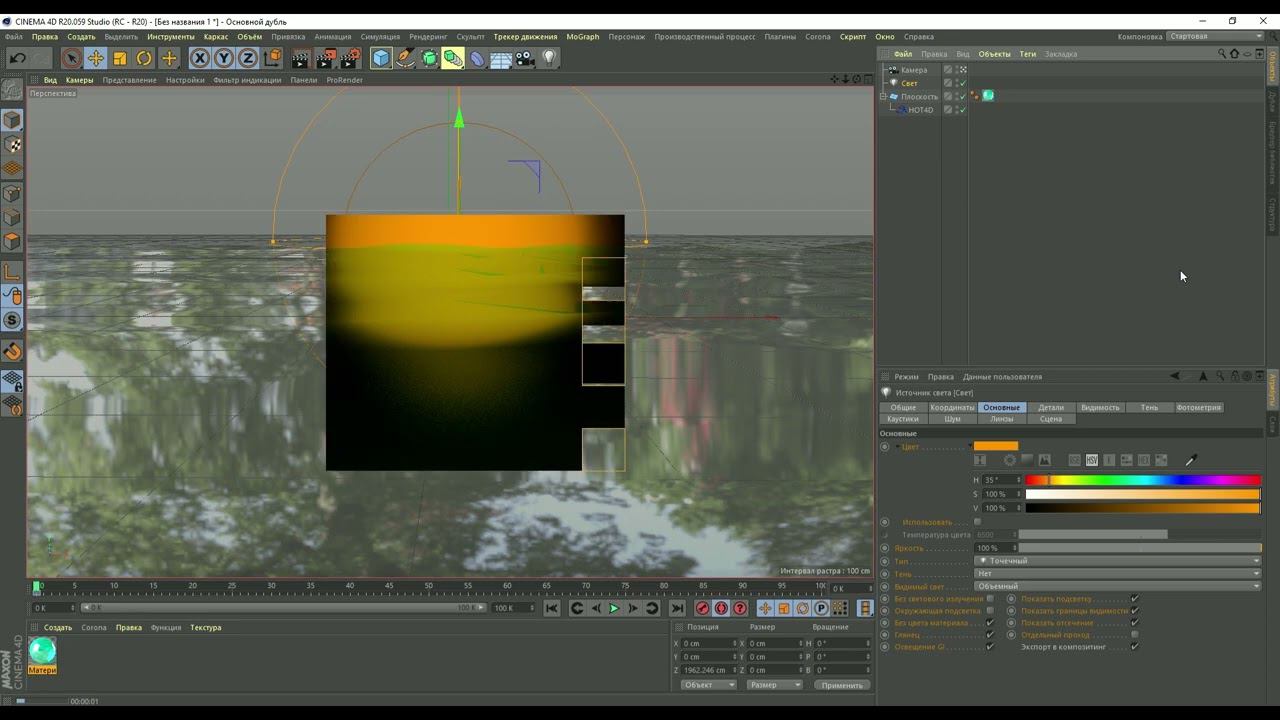Click the Cube primitive icon
Viewport: 1280px width, 720px height.
381,59
